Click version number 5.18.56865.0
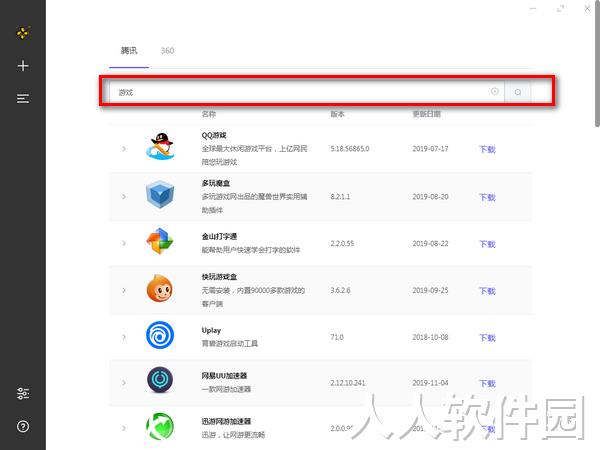The width and height of the screenshot is (600, 450). 350,148
